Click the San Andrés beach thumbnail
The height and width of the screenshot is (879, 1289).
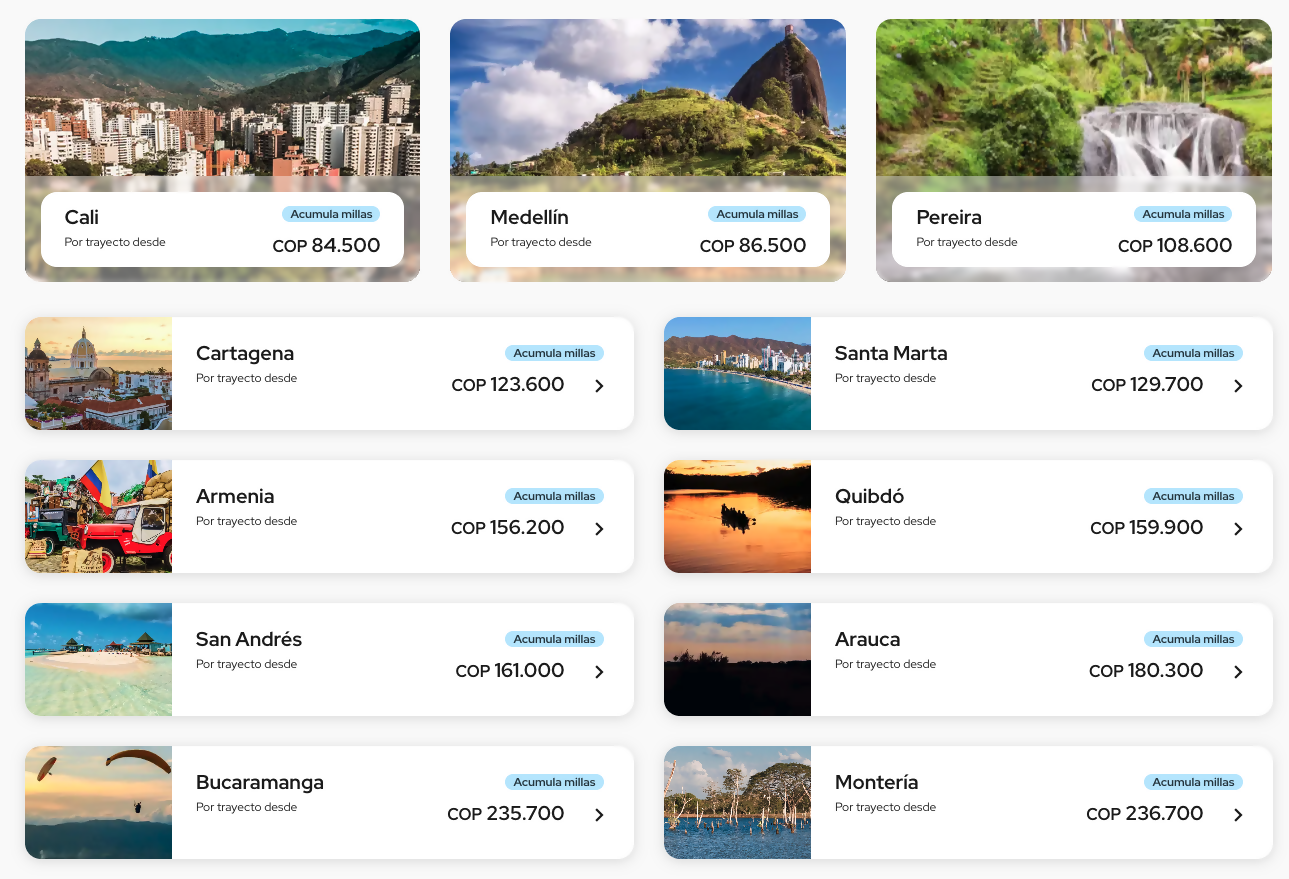[98, 660]
